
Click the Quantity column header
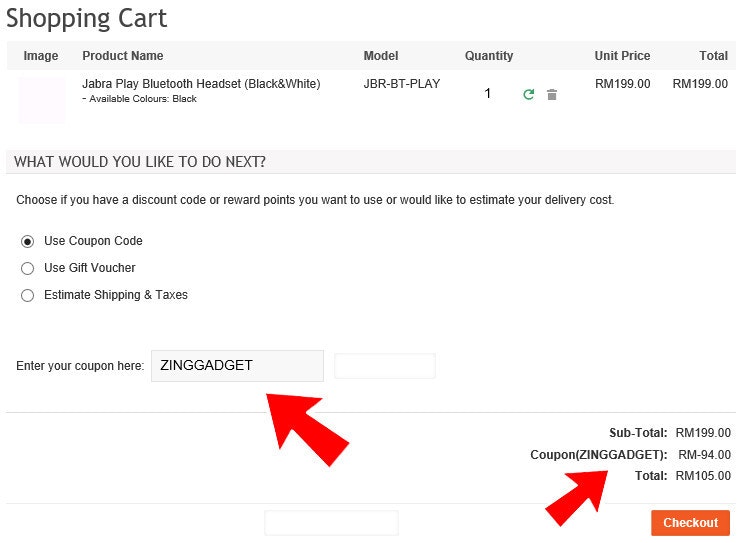pyautogui.click(x=489, y=56)
